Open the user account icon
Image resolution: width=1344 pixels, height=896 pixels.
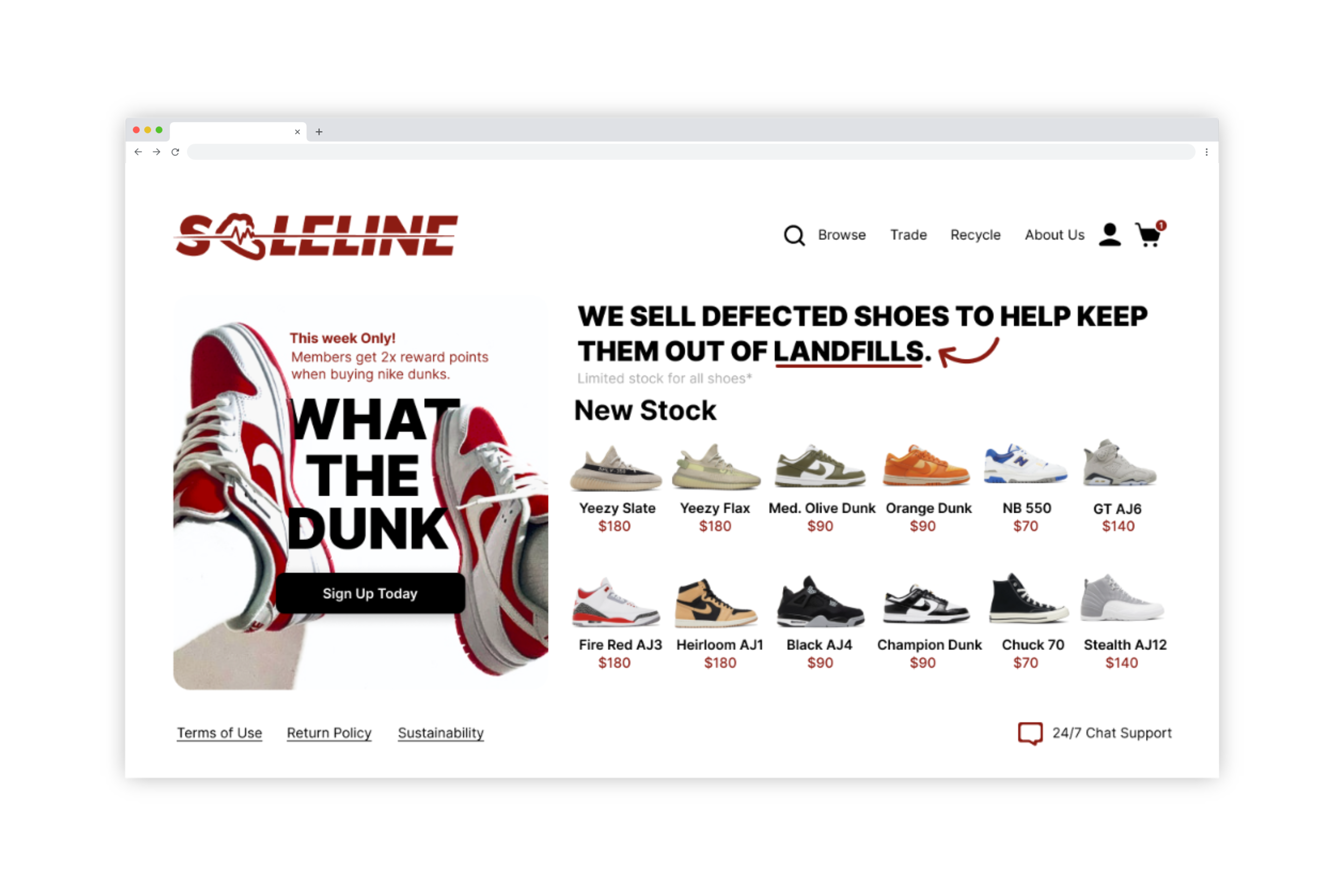click(1110, 235)
